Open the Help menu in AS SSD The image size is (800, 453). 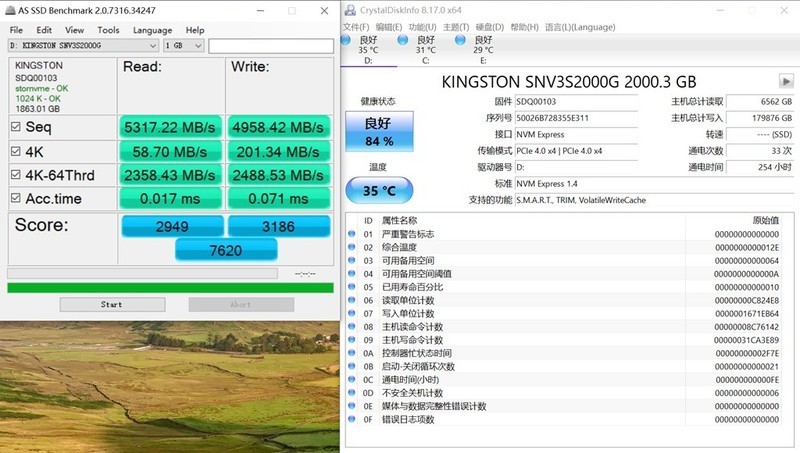point(195,30)
